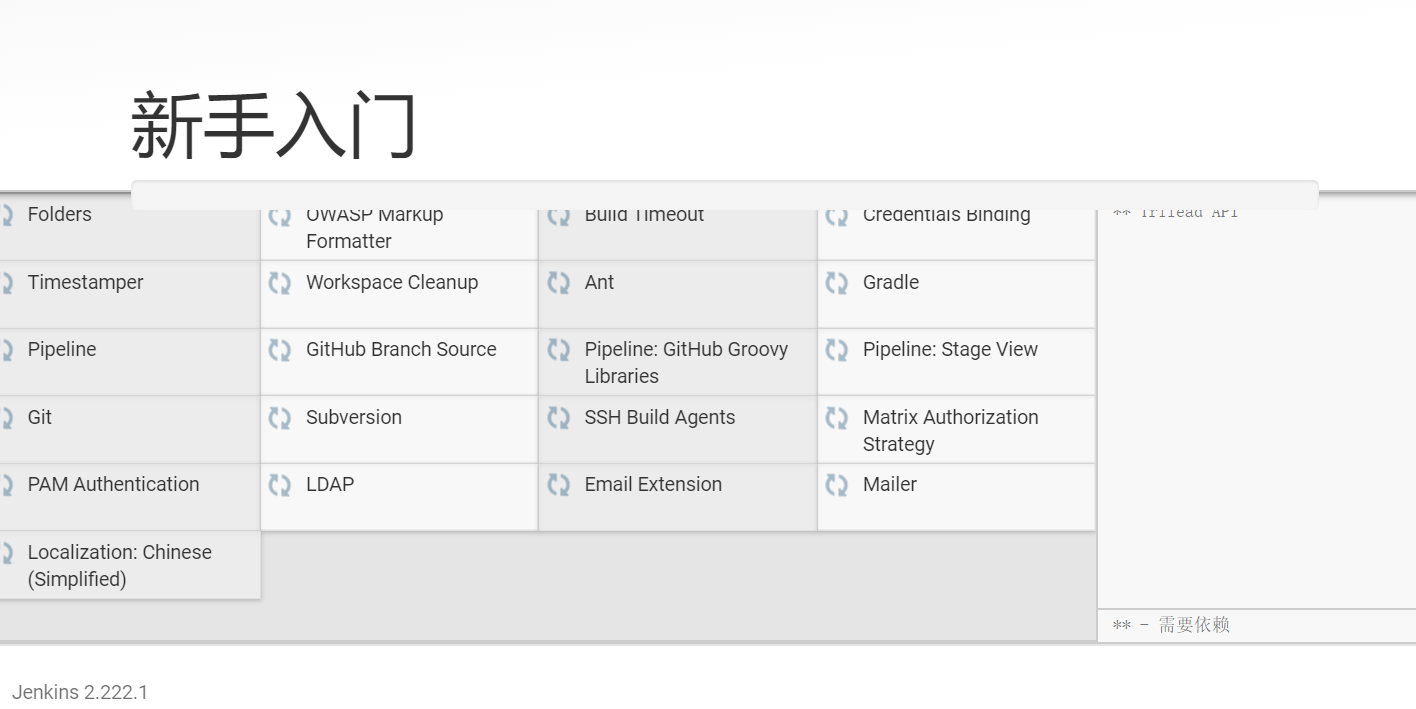Viewport: 1416px width, 709px height.
Task: Click the pending icon next to Mailer
Action: click(836, 485)
